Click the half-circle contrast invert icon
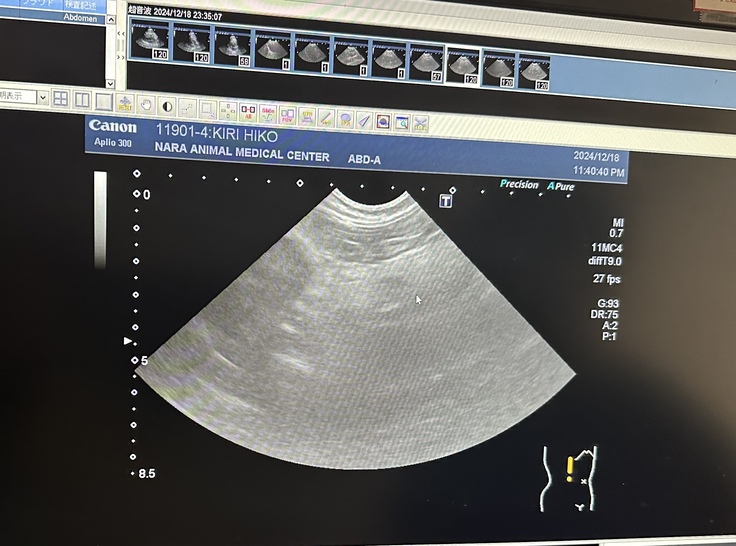The height and width of the screenshot is (546, 736). 166,106
